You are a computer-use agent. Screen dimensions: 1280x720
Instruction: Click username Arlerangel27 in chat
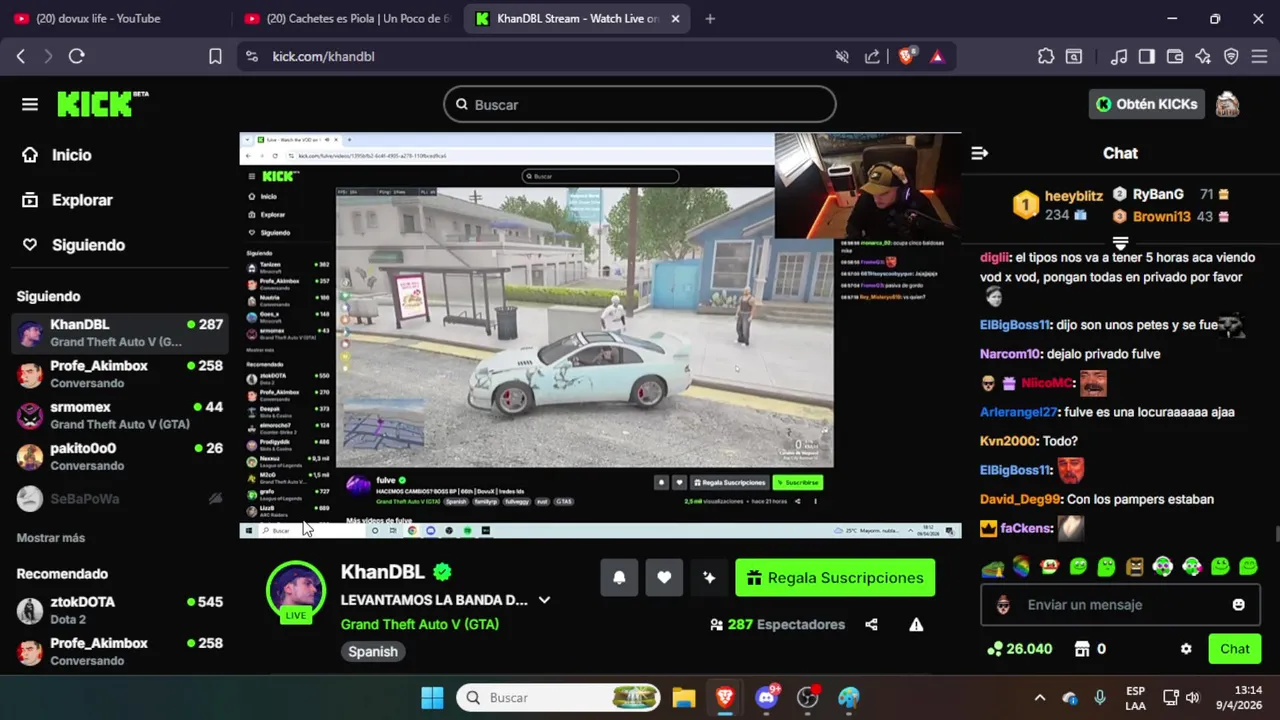1018,412
